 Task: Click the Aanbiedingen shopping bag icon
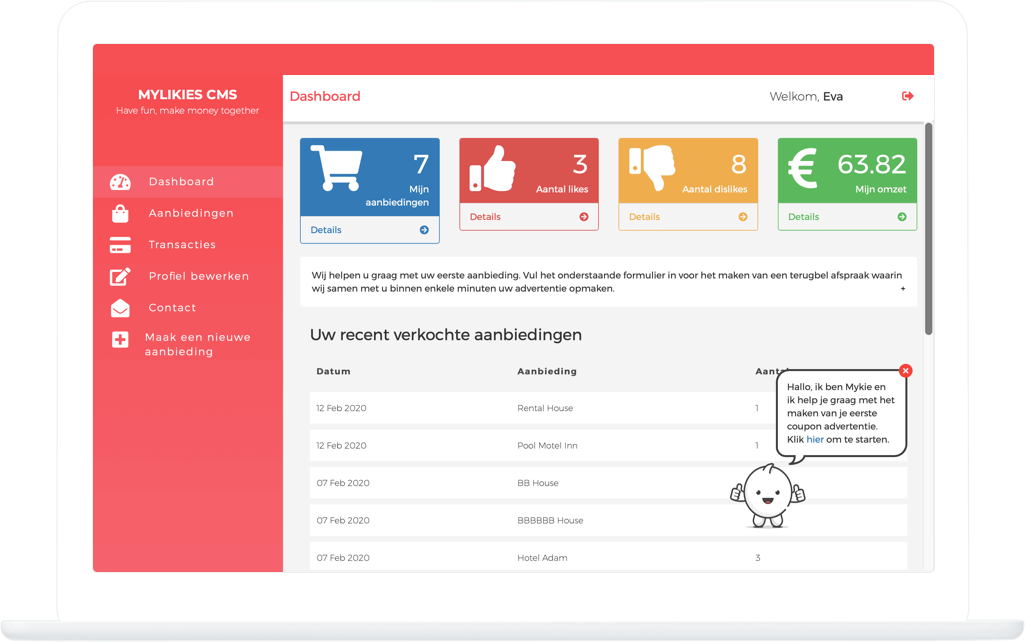(x=120, y=214)
